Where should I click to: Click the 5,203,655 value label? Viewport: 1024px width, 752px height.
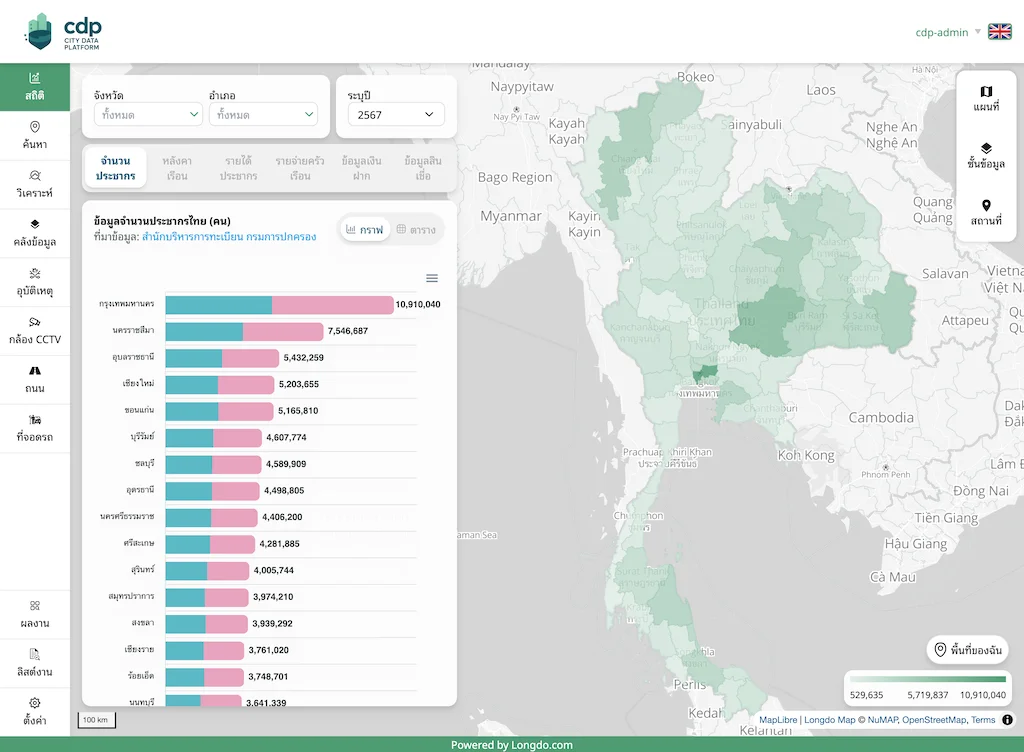298,384
